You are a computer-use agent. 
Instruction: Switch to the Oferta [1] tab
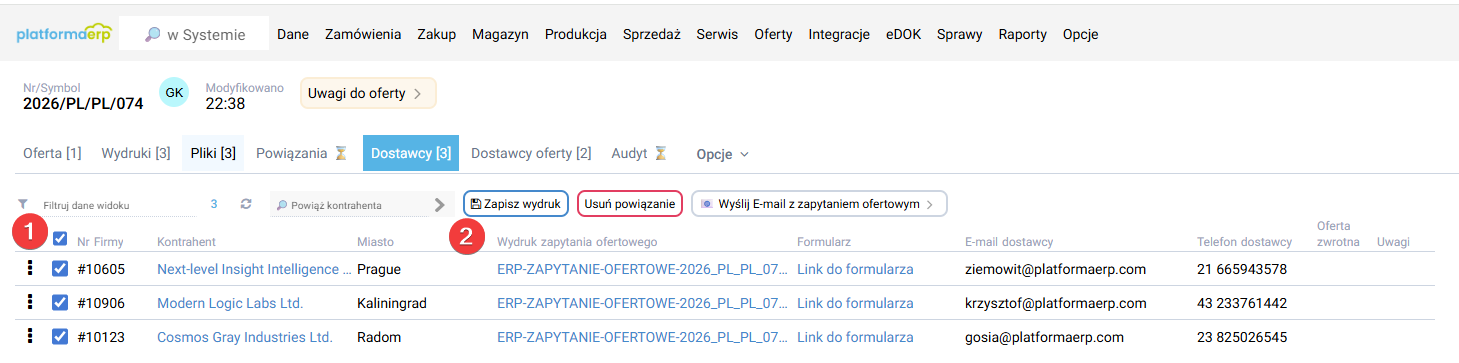coord(52,154)
